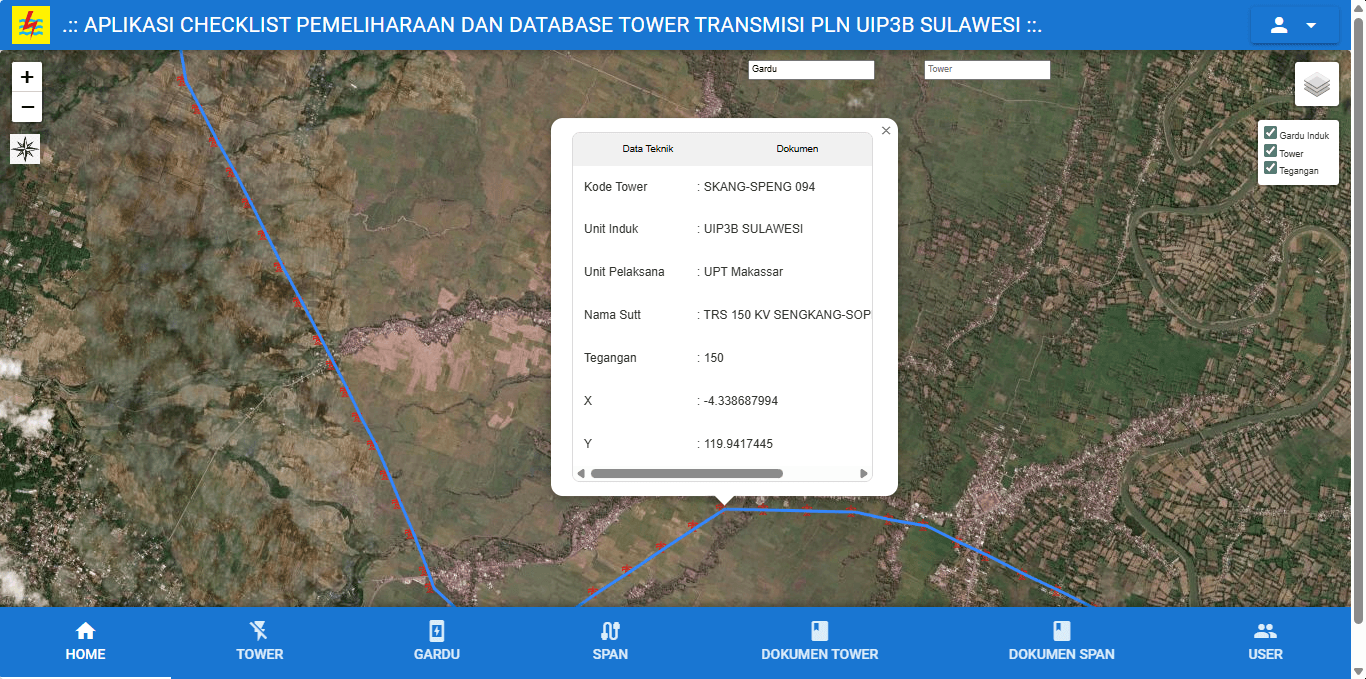Click the 'Kode Tower' label
1366x679 pixels.
point(616,187)
